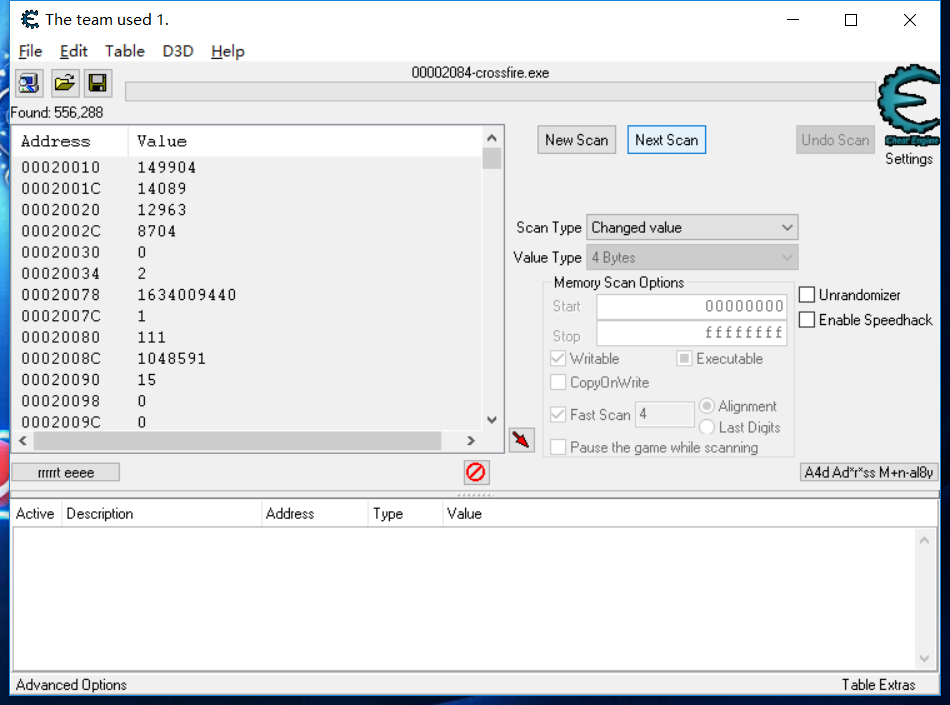Image resolution: width=950 pixels, height=705 pixels.
Task: Click the address table scroll-up arrow
Action: tap(924, 540)
